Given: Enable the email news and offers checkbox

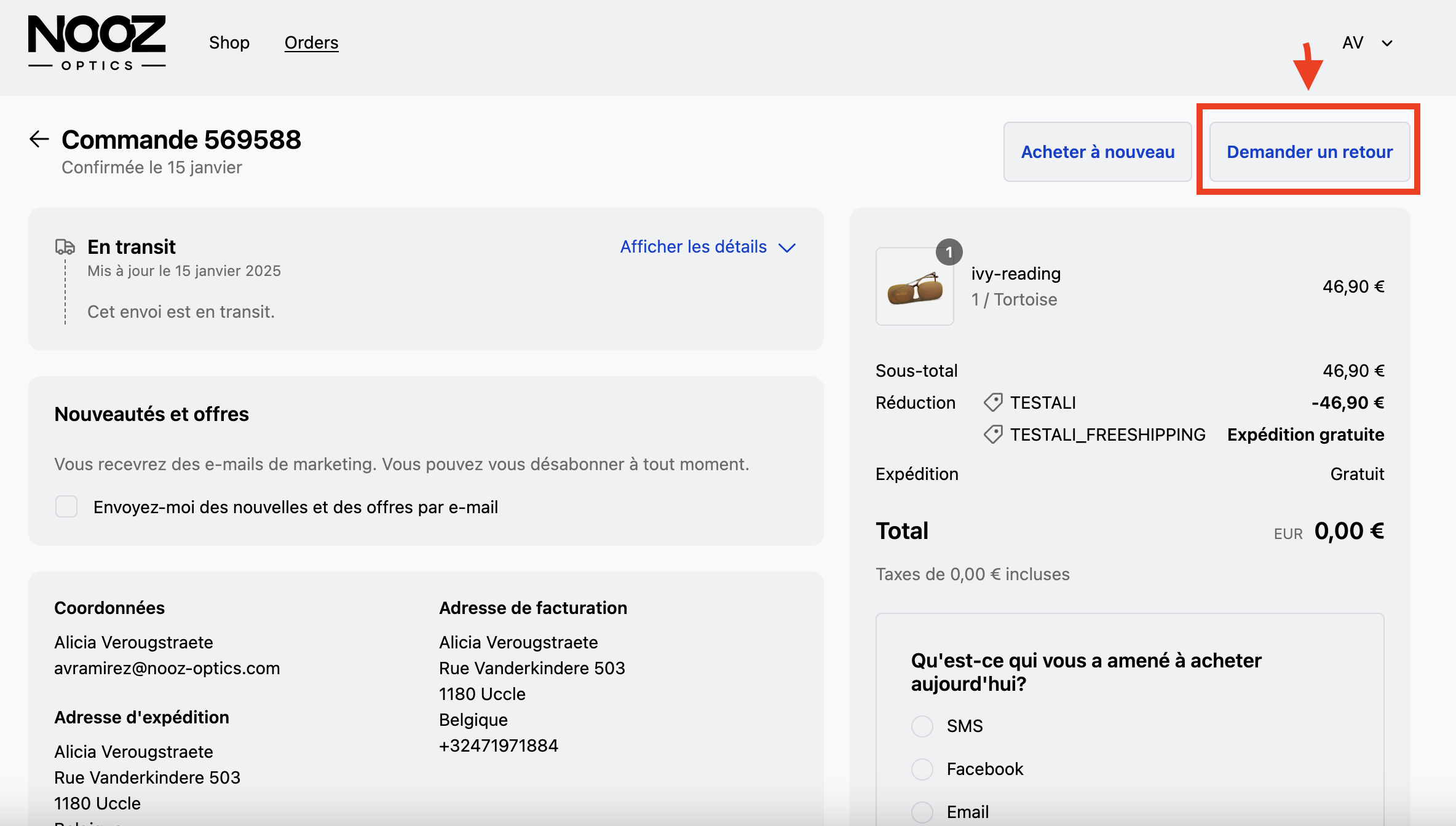Looking at the screenshot, I should (x=66, y=507).
